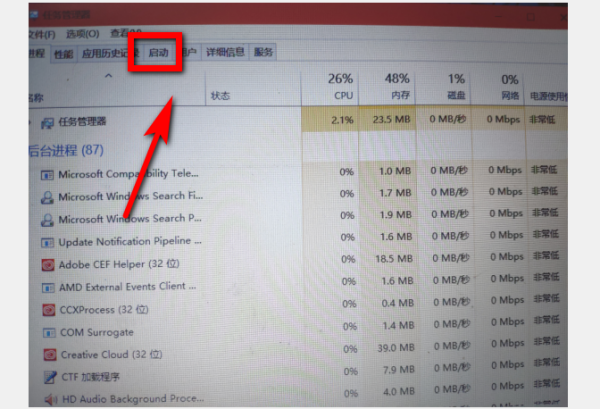The height and width of the screenshot is (409, 600).
Task: Sort by the 网络 column header
Action: (498, 88)
